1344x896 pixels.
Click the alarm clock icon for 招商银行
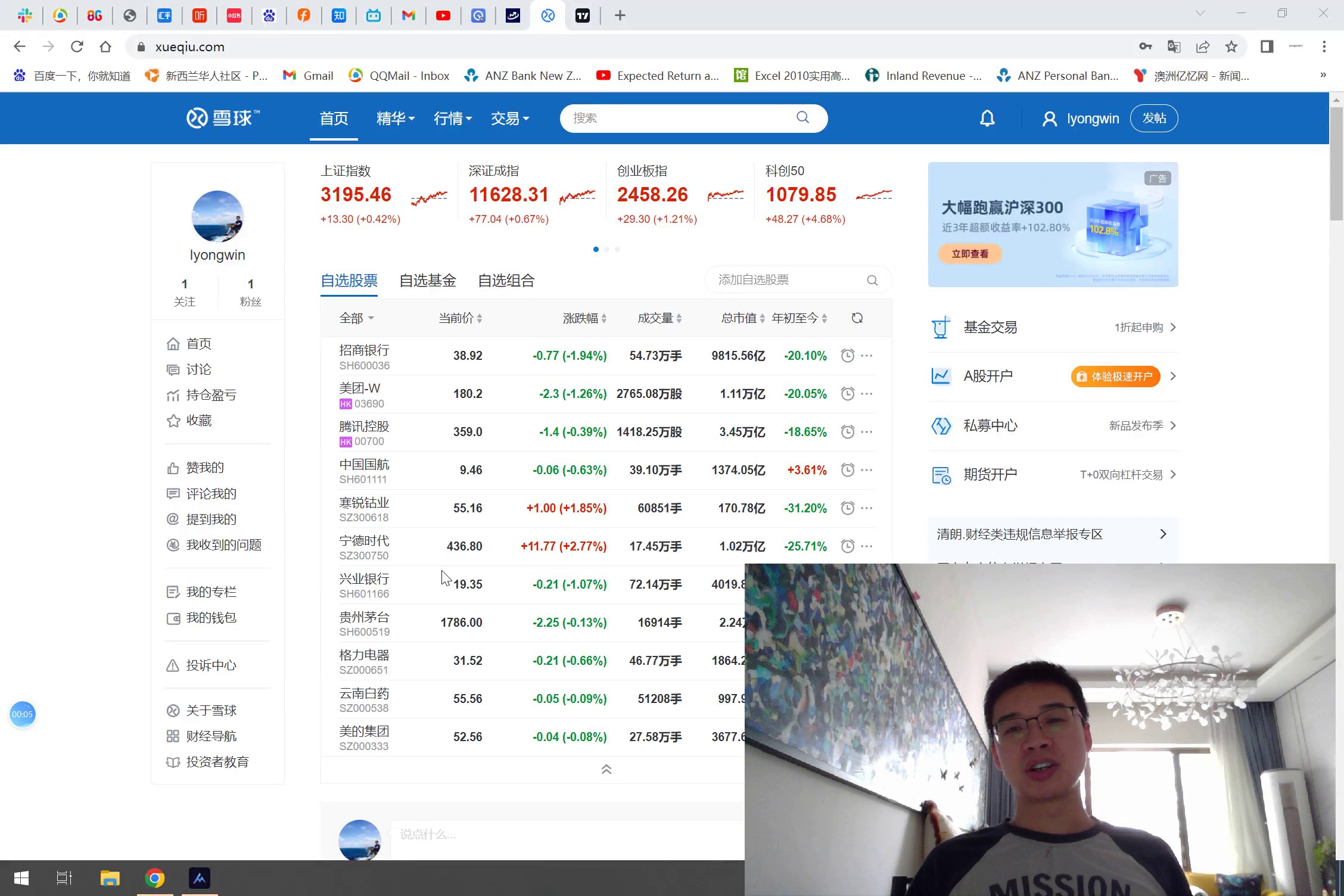coord(847,356)
